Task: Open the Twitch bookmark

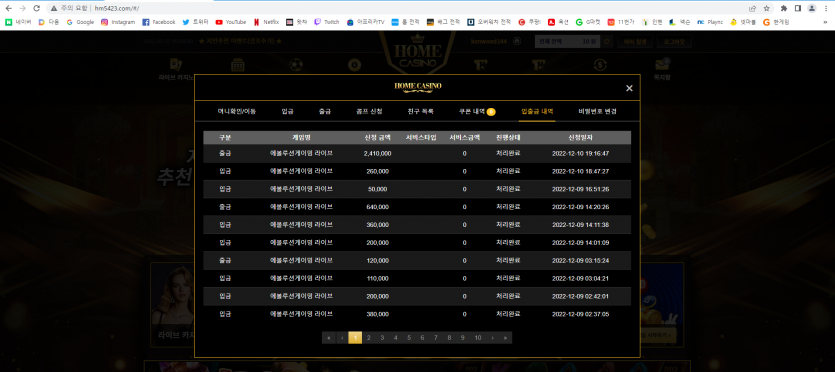Action: [326, 22]
